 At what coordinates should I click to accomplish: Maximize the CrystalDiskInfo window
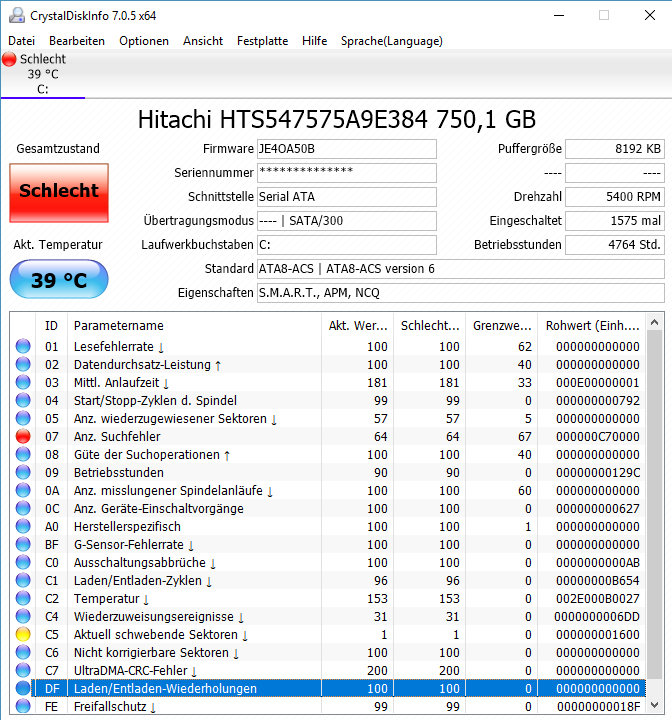pyautogui.click(x=604, y=15)
